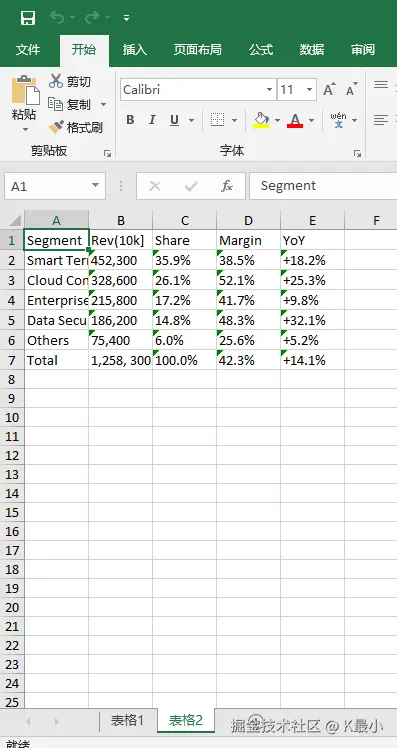
Task: Click the previous sheet scroll arrow
Action: pyautogui.click(x=28, y=721)
